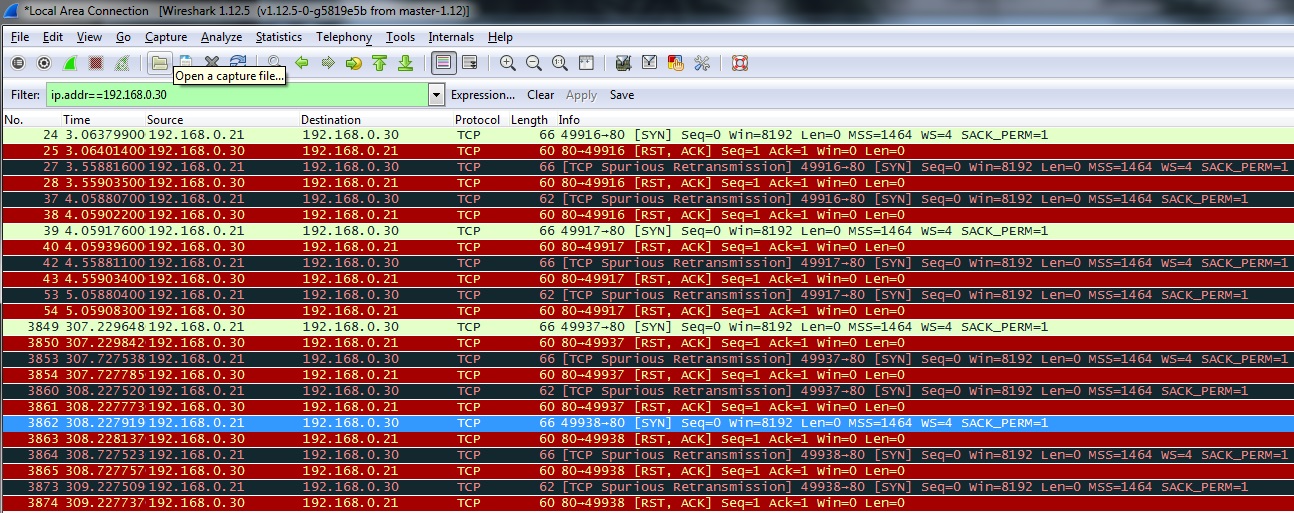Open the capture interfaces list icon
1294x513 pixels.
(x=18, y=63)
